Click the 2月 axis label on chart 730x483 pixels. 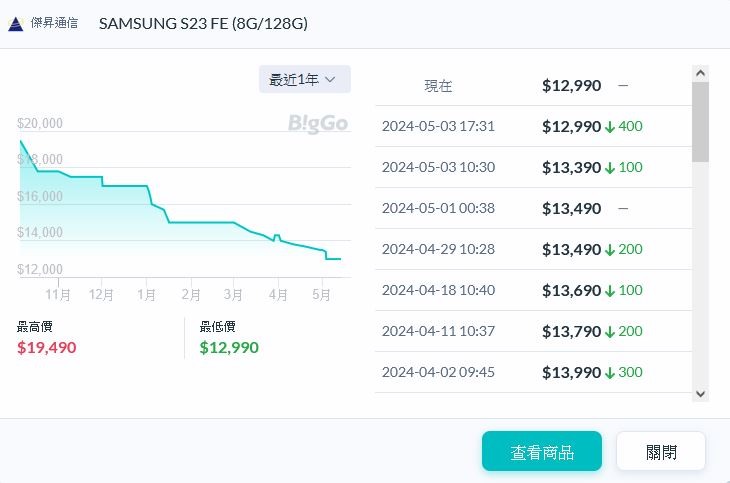[x=190, y=295]
